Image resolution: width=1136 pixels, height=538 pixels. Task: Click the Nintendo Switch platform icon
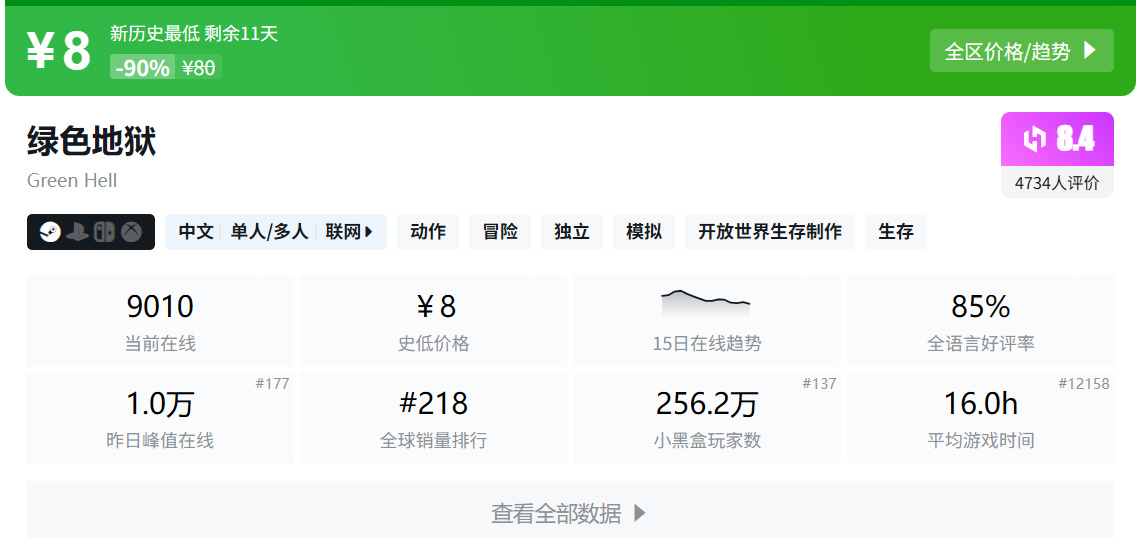coord(104,232)
